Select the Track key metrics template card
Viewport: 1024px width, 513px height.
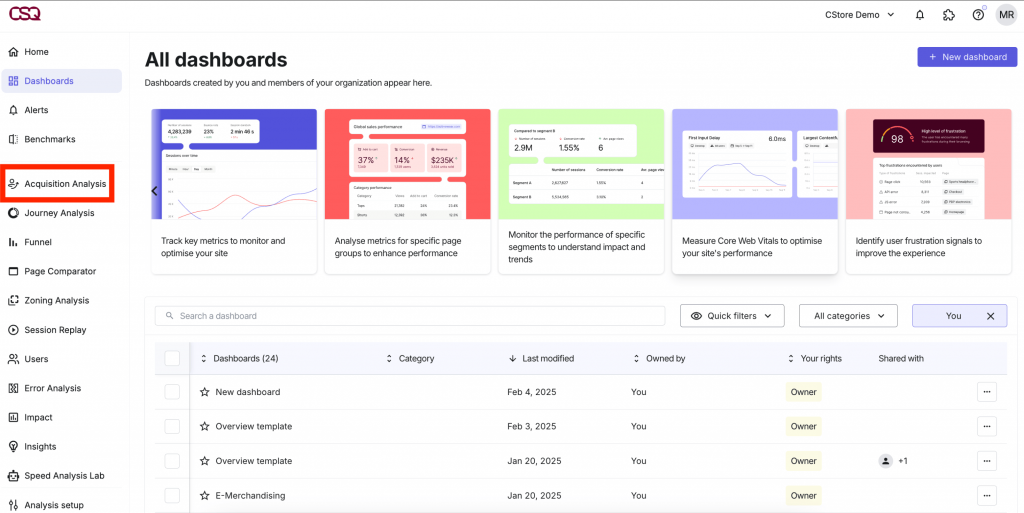point(234,191)
